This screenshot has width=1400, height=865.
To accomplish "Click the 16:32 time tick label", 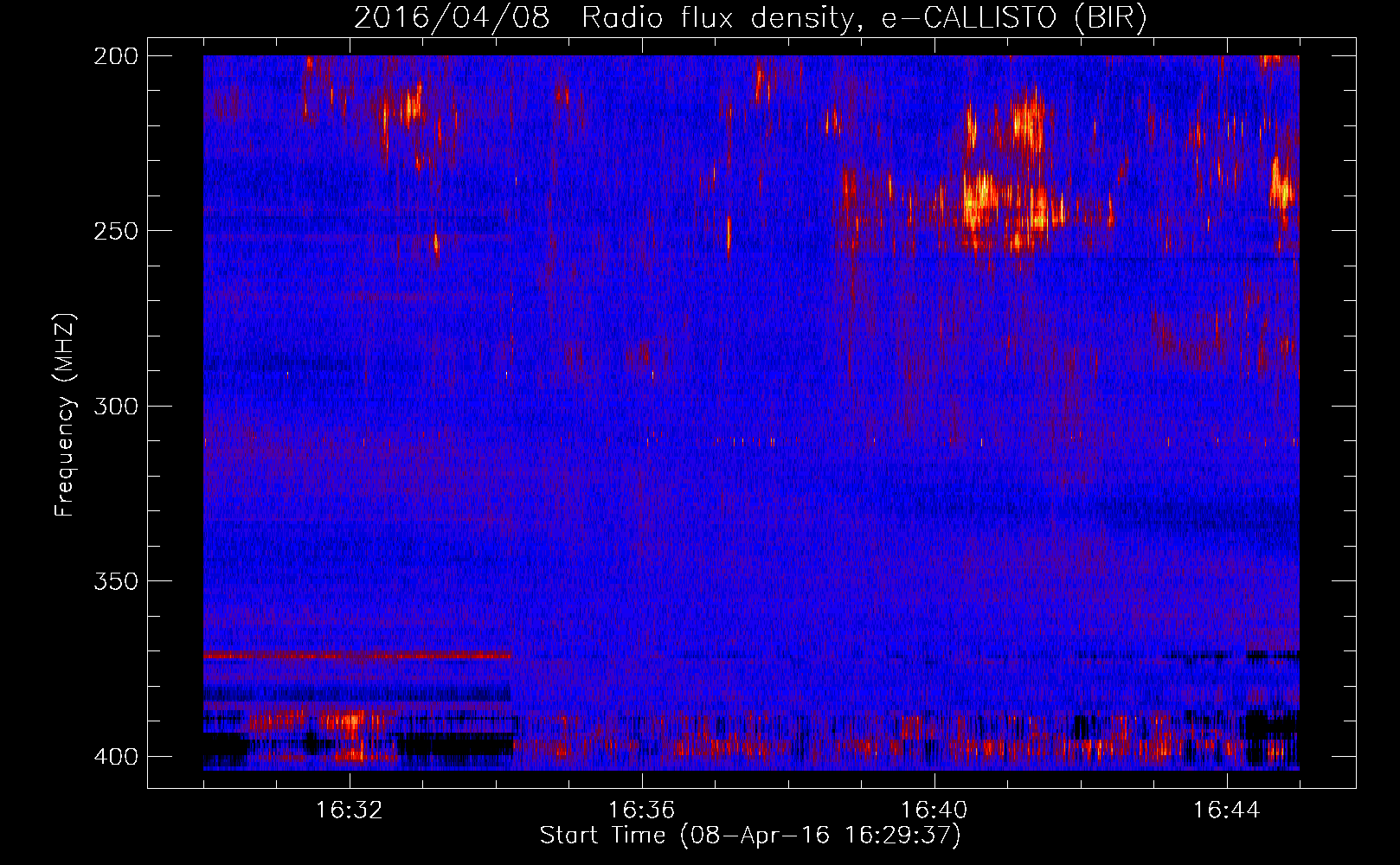I will (x=349, y=811).
